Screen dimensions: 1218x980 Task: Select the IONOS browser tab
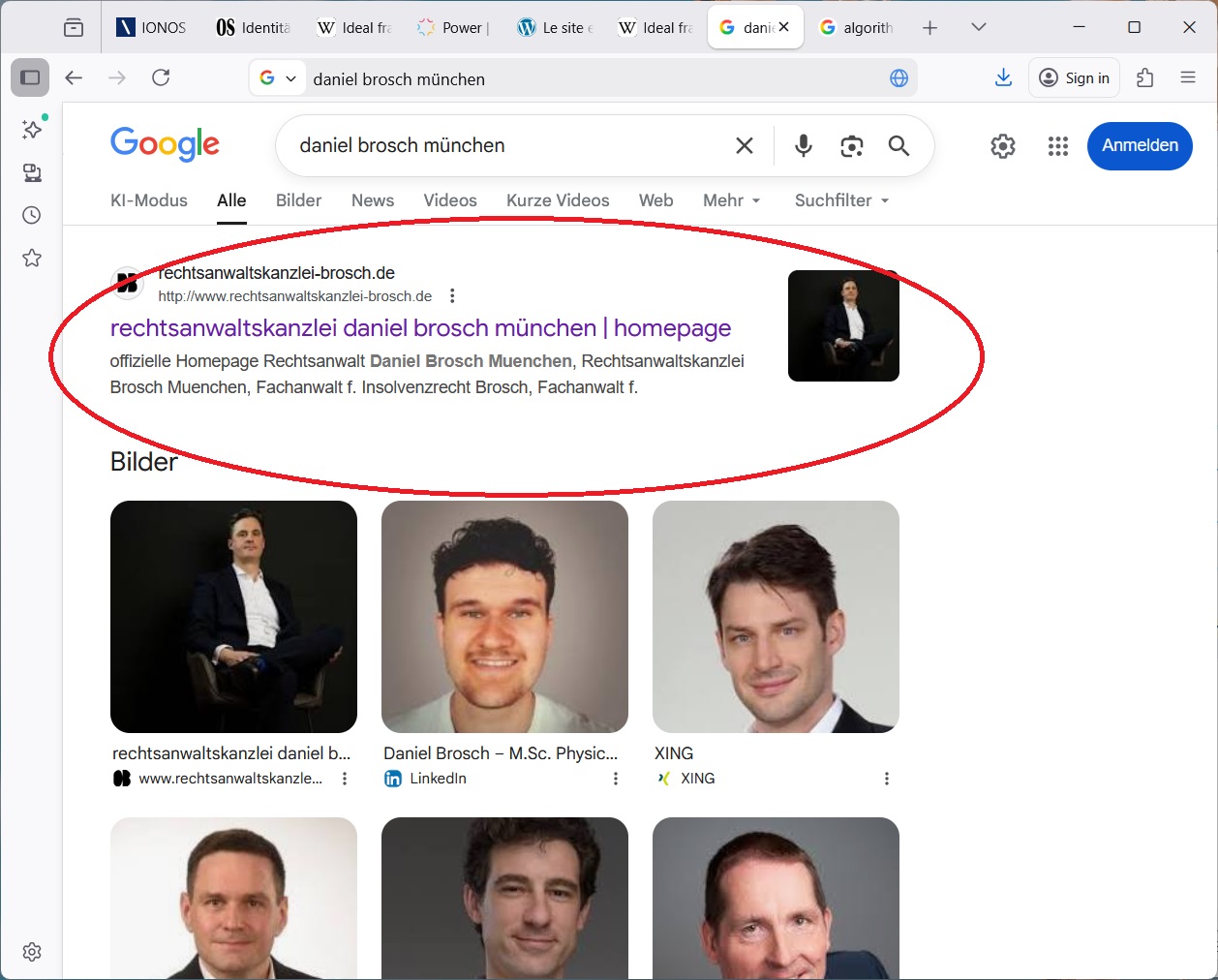[151, 27]
